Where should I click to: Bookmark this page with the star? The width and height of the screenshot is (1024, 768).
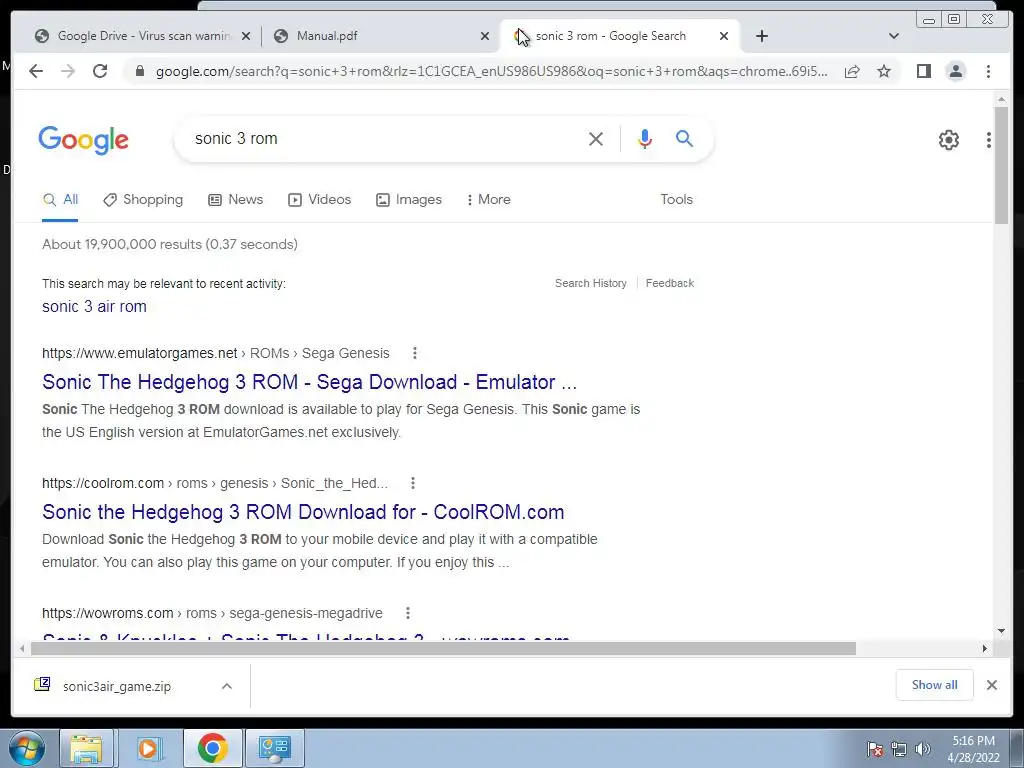[x=884, y=71]
